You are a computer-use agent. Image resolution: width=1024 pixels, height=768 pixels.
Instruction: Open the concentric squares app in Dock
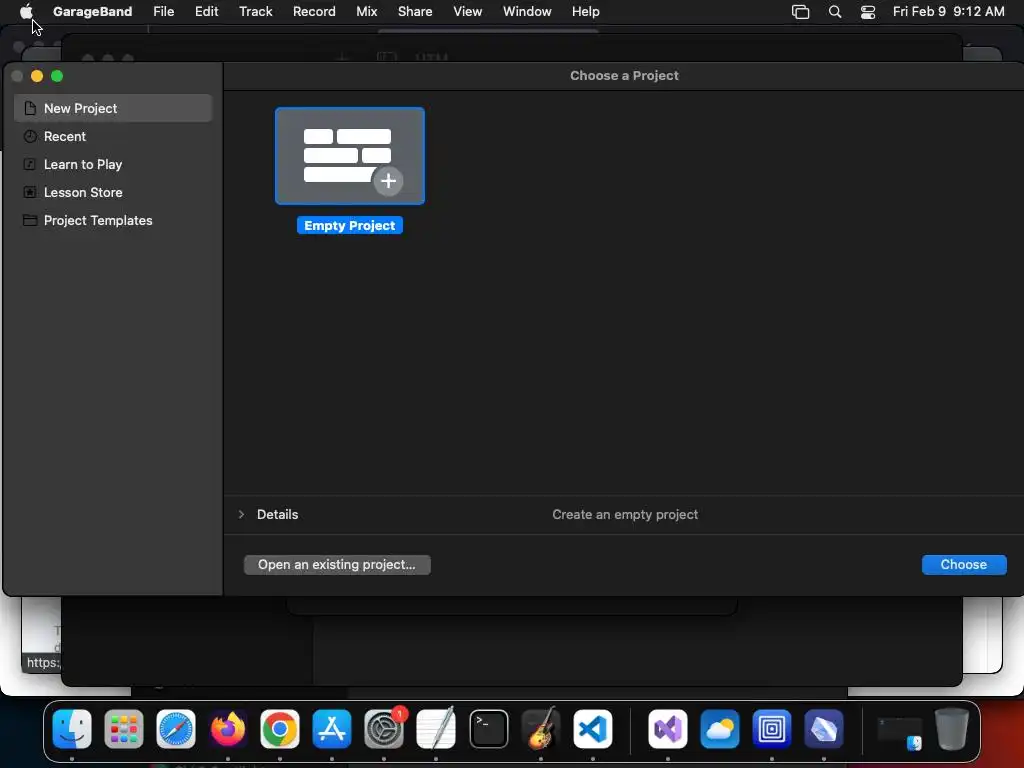click(x=771, y=729)
